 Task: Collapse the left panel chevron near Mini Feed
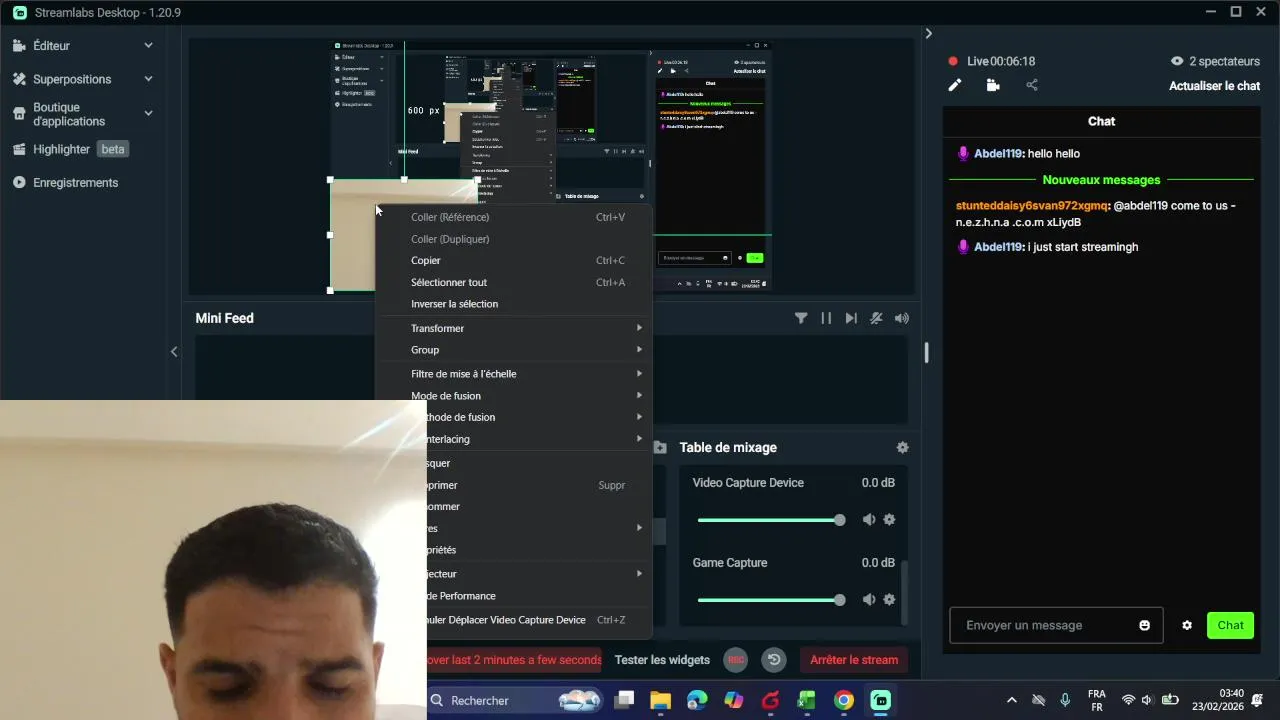point(174,351)
